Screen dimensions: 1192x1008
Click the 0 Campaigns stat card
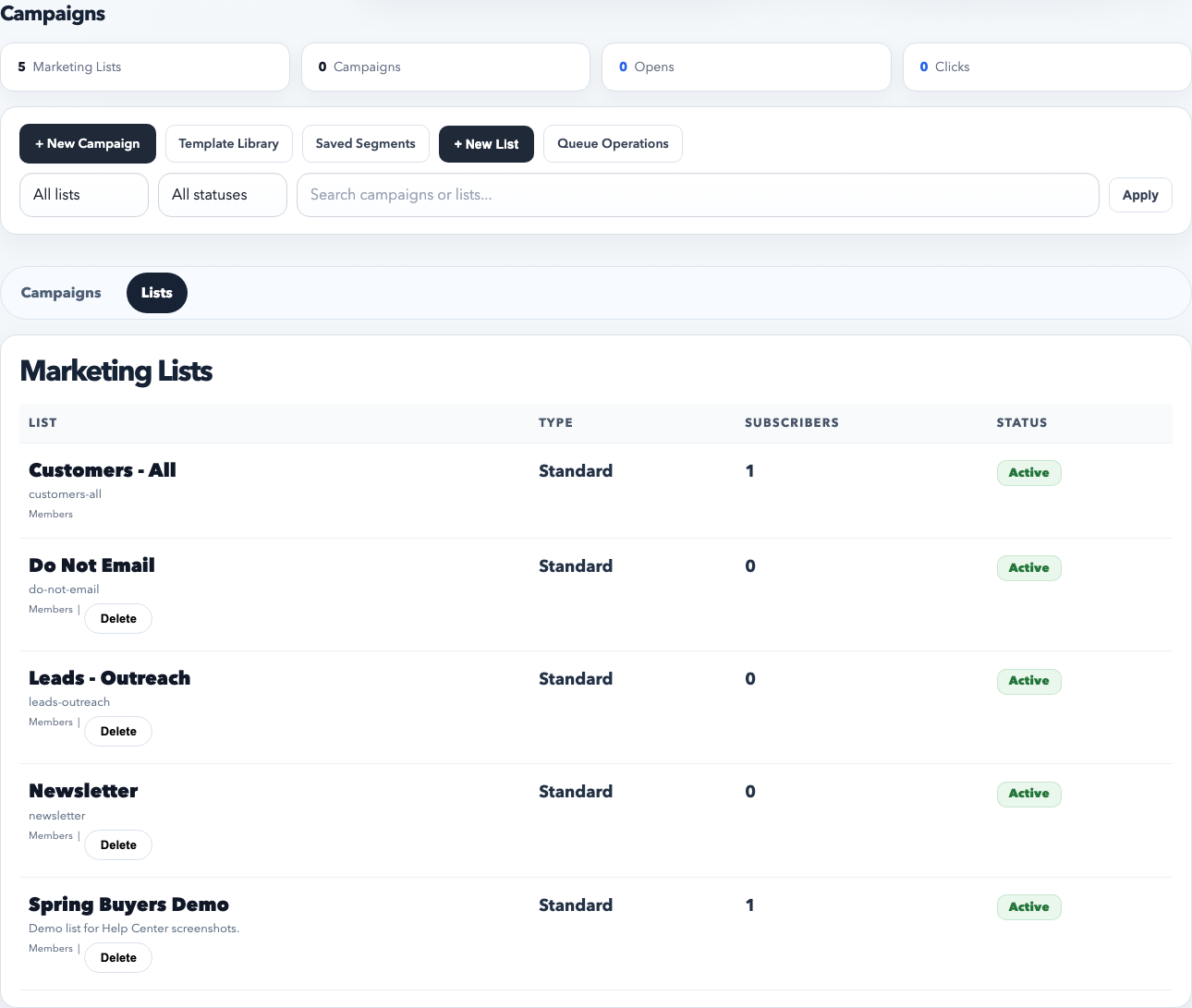445,67
